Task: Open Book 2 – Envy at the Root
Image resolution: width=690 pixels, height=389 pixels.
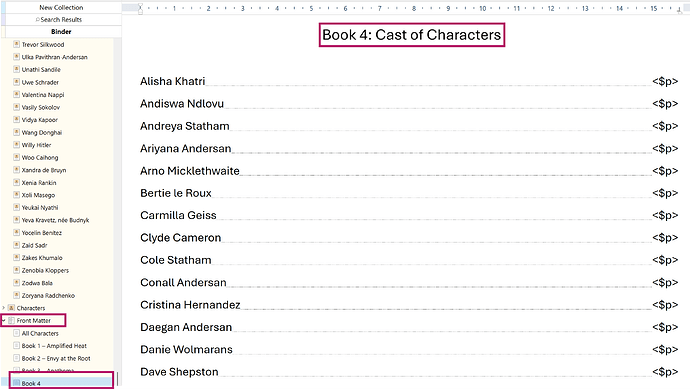Action: [x=56, y=358]
